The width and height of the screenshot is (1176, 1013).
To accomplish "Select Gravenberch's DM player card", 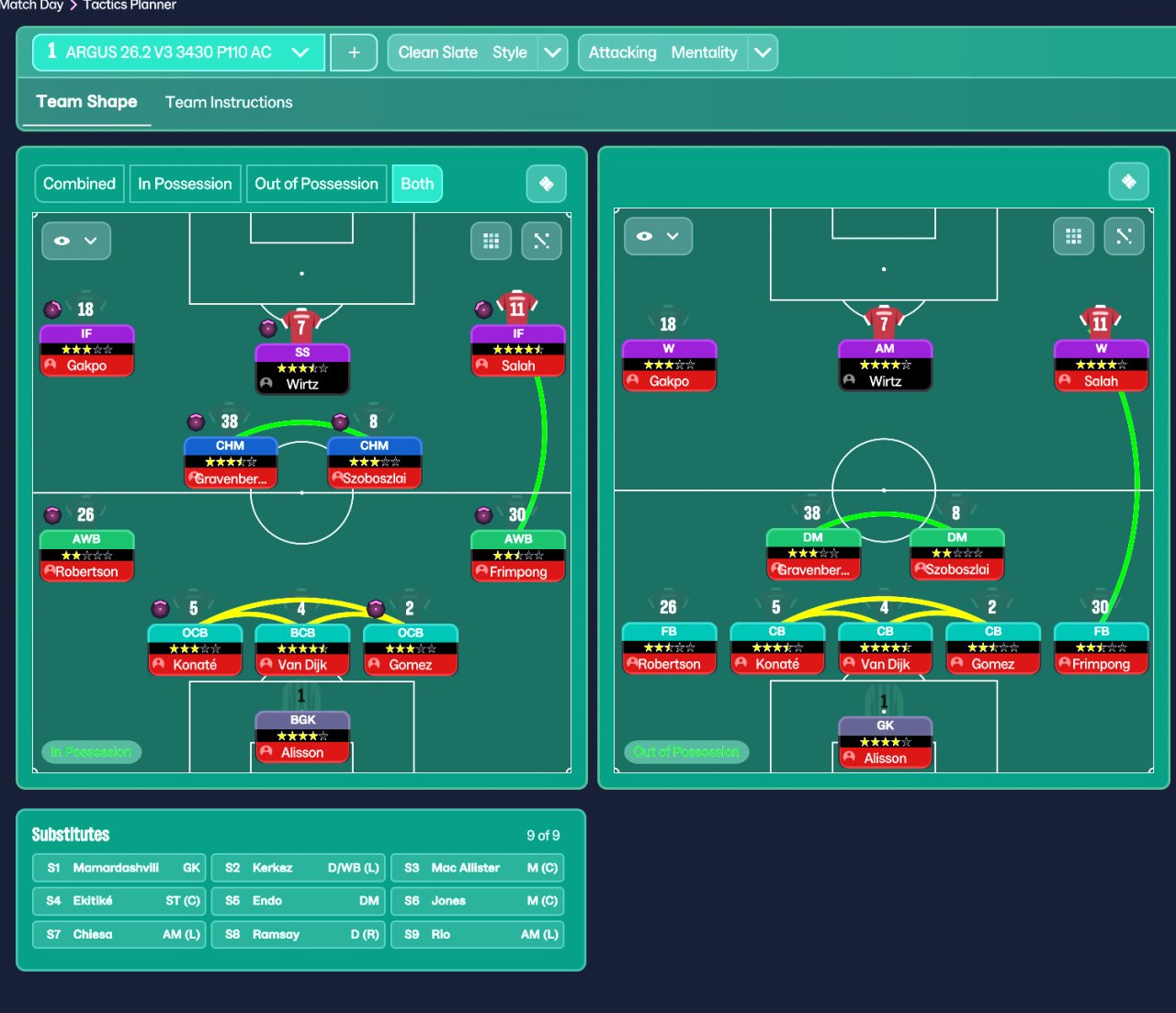I will coord(813,555).
